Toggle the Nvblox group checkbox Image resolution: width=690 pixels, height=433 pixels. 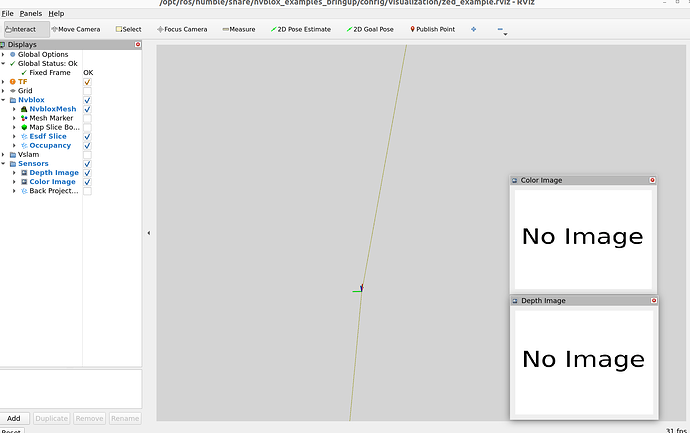click(x=87, y=100)
